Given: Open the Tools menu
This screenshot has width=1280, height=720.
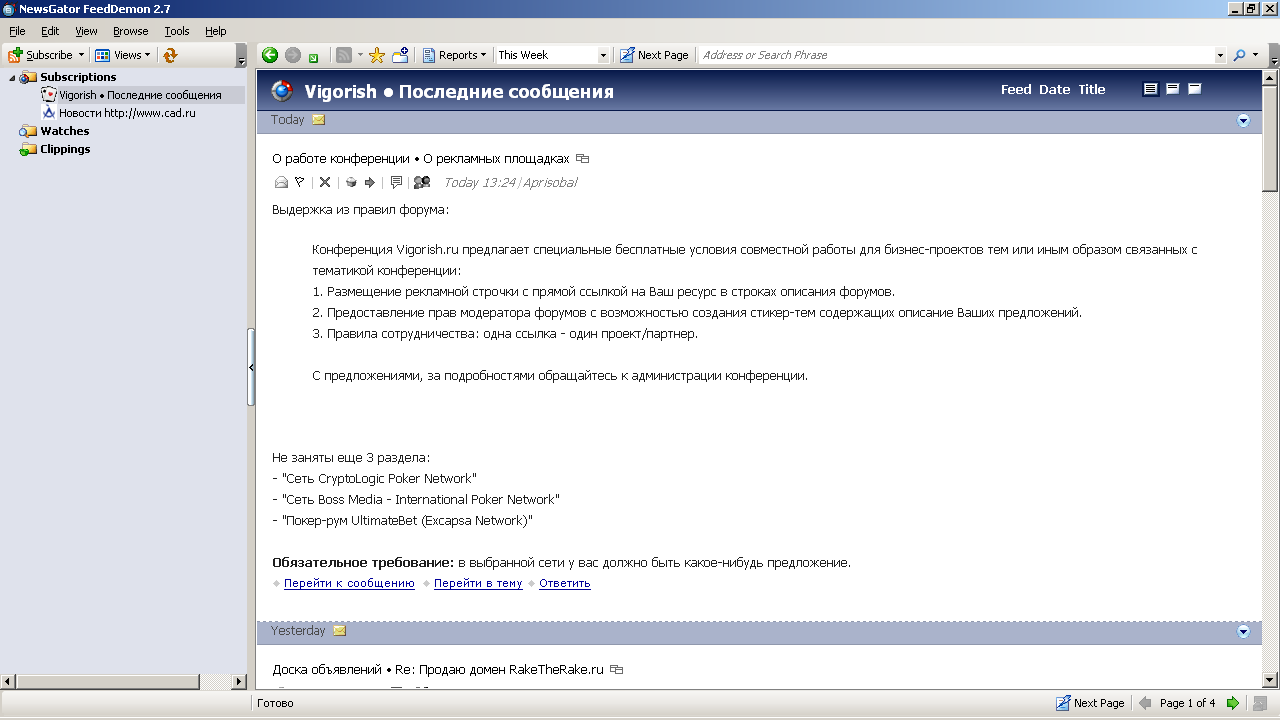Looking at the screenshot, I should [177, 31].
